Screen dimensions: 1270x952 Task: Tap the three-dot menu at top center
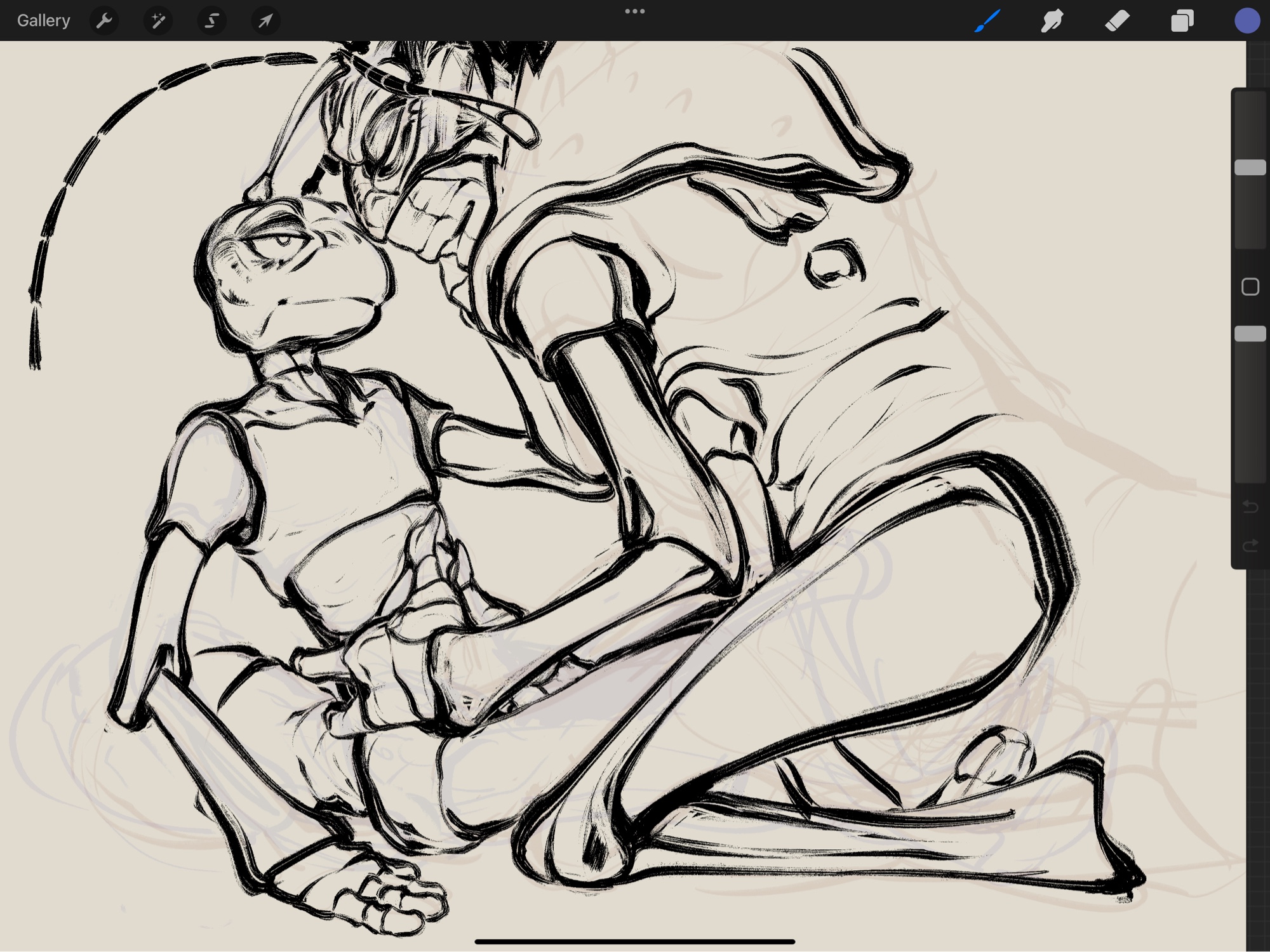634,11
